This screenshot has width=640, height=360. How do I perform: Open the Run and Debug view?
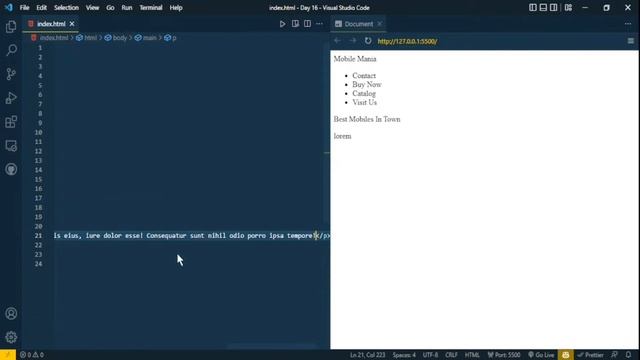11,98
